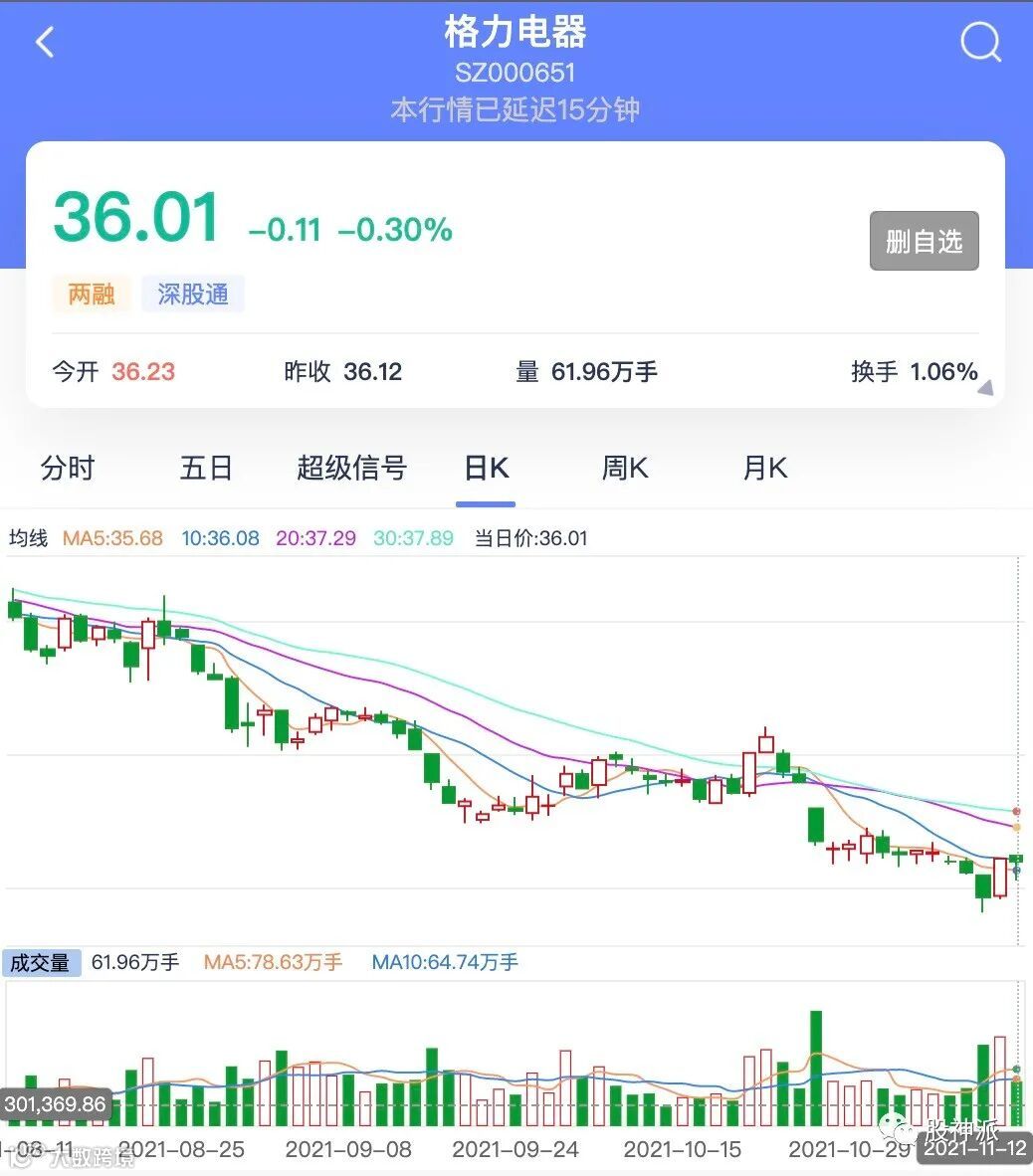The width and height of the screenshot is (1033, 1176).
Task: Tap the 2021-08-25 date label
Action: coord(181,1149)
